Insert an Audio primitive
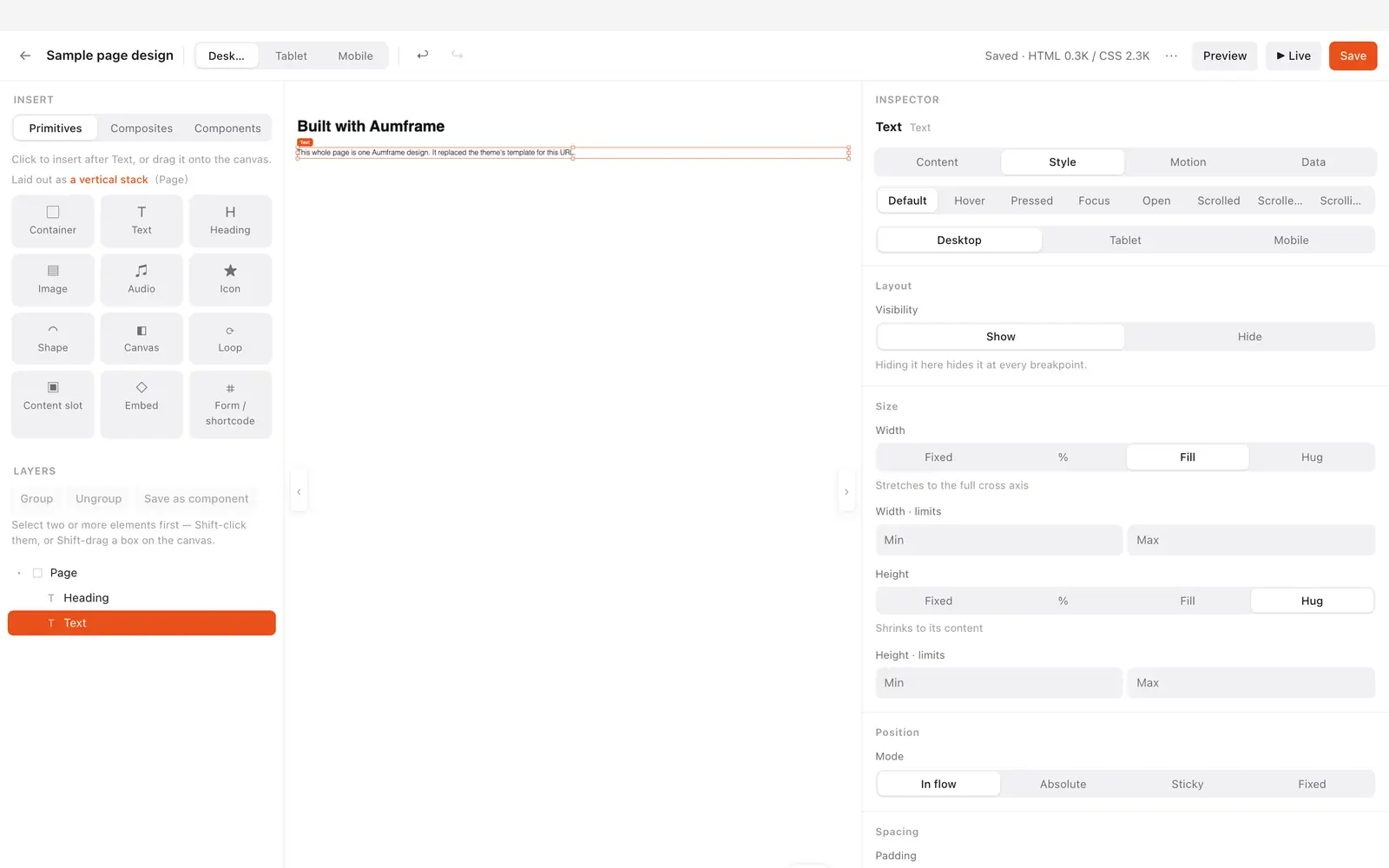The image size is (1389, 868). point(142,279)
